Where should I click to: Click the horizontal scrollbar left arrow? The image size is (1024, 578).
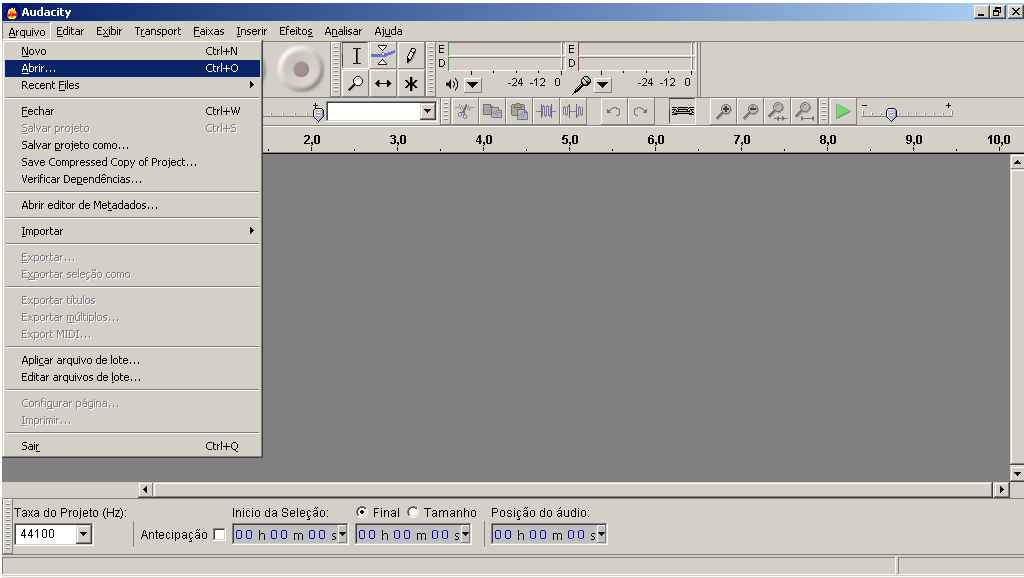click(x=146, y=489)
